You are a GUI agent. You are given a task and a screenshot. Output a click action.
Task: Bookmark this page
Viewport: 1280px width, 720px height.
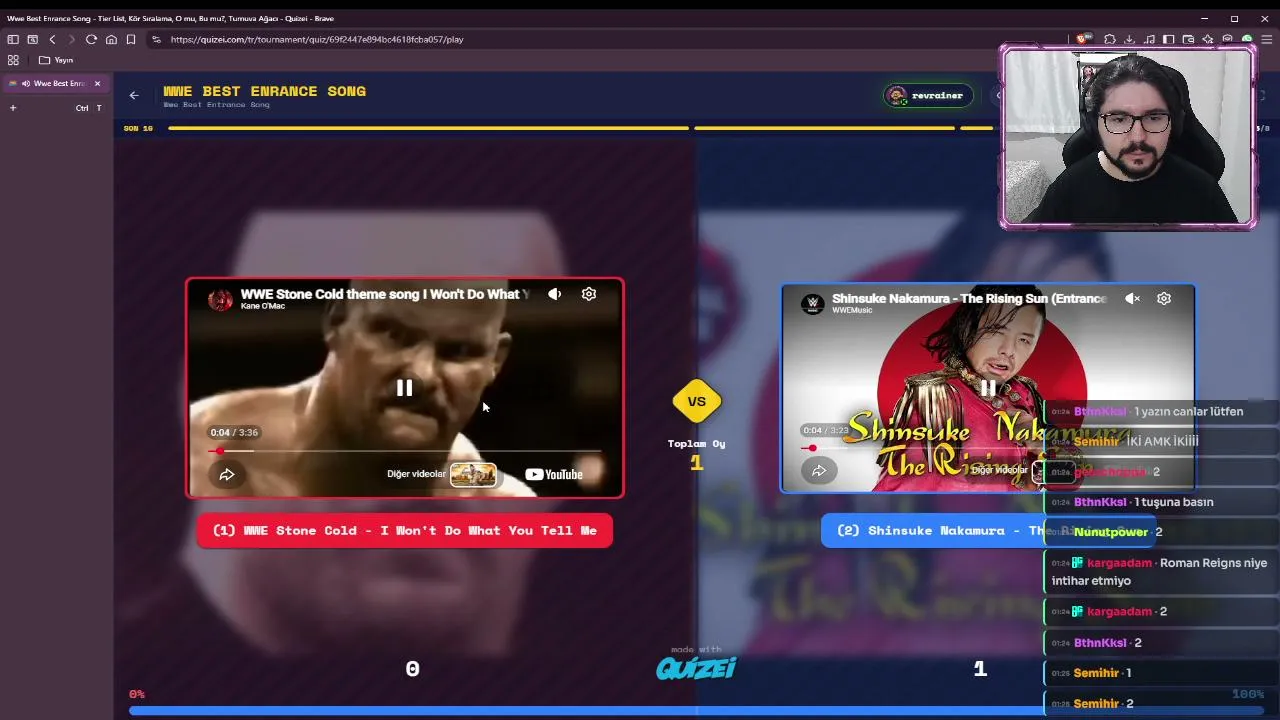click(131, 39)
